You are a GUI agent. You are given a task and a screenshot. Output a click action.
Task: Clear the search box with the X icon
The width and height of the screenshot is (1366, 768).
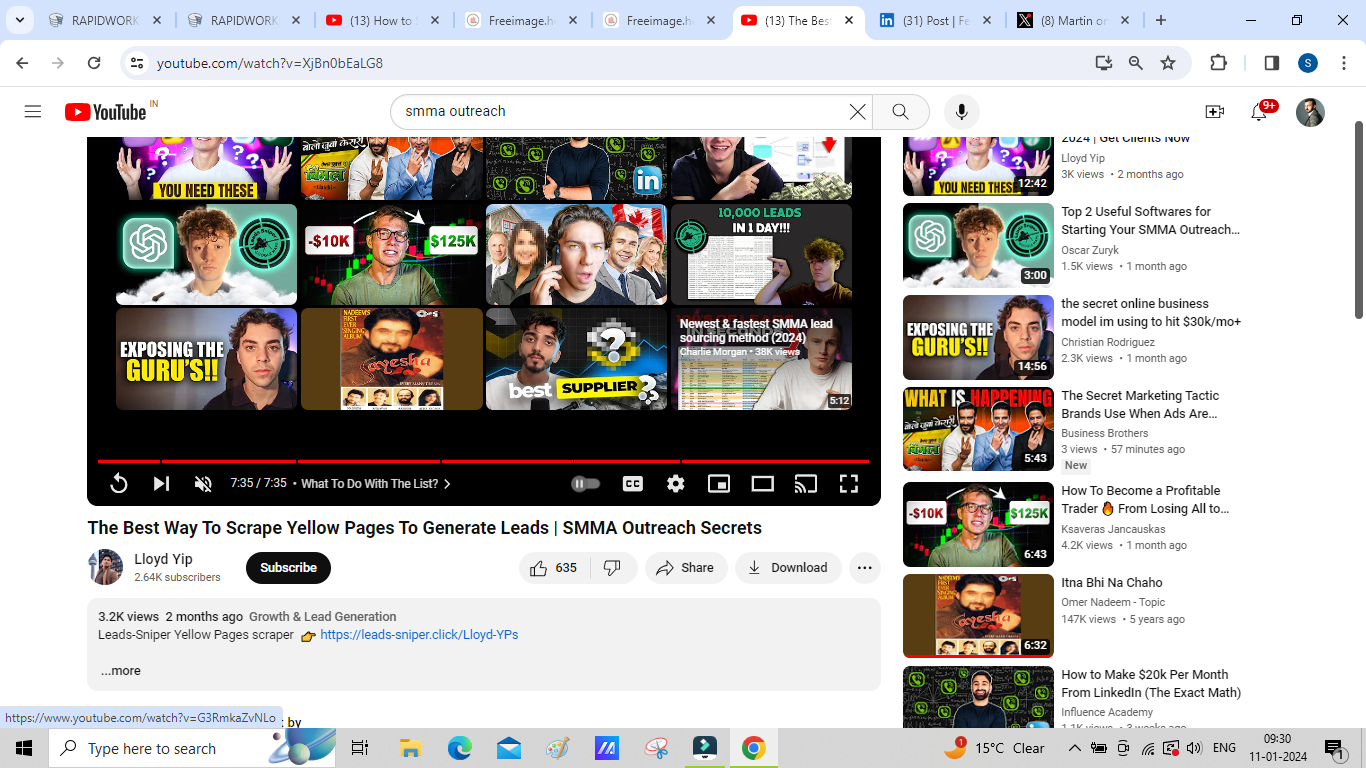pos(858,112)
